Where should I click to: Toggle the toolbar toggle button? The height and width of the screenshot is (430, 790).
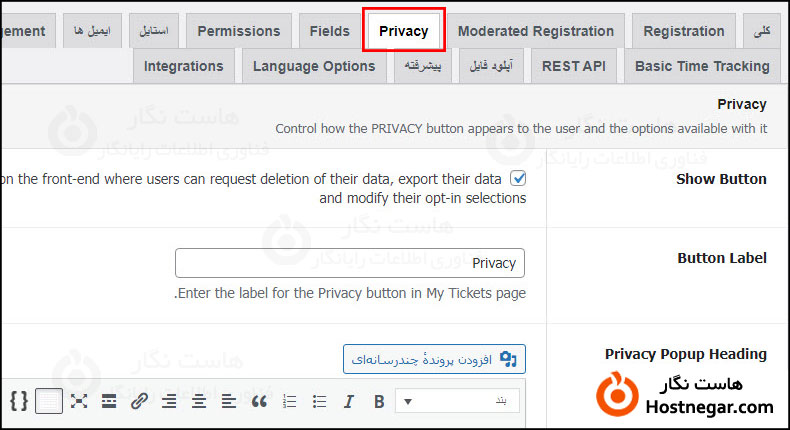point(49,402)
